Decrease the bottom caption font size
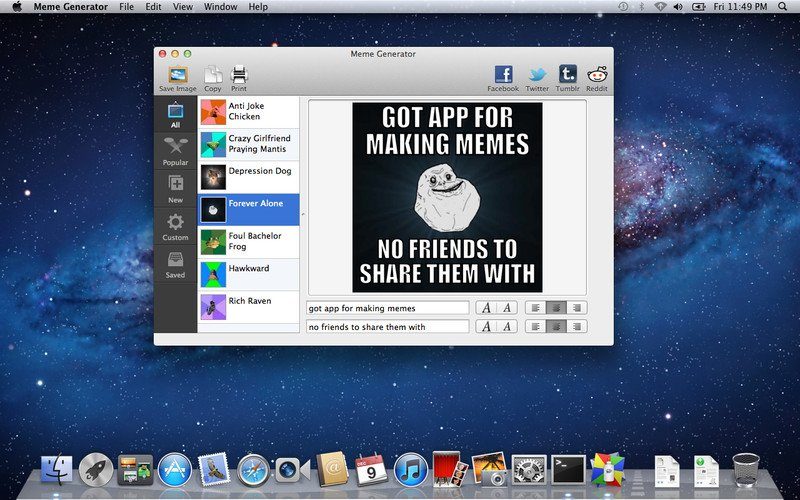Image resolution: width=800 pixels, height=500 pixels. (x=507, y=327)
